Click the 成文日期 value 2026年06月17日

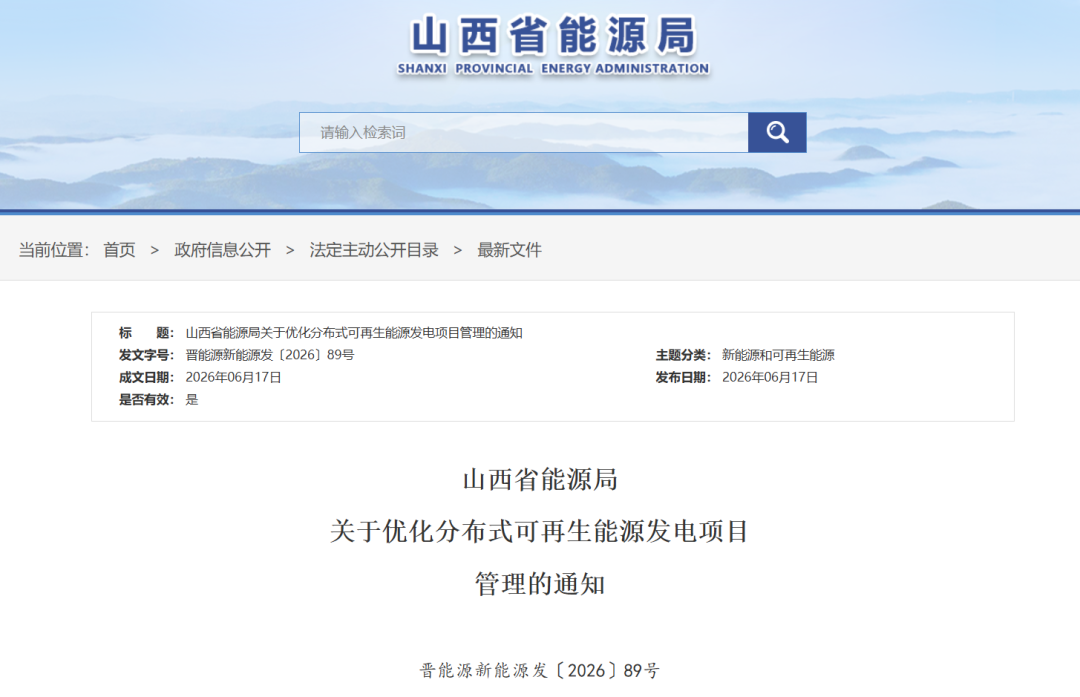(233, 377)
